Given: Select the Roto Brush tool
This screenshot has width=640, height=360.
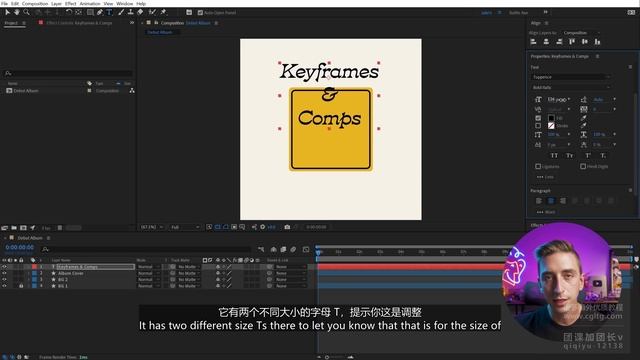Looking at the screenshot, I should [x=152, y=12].
